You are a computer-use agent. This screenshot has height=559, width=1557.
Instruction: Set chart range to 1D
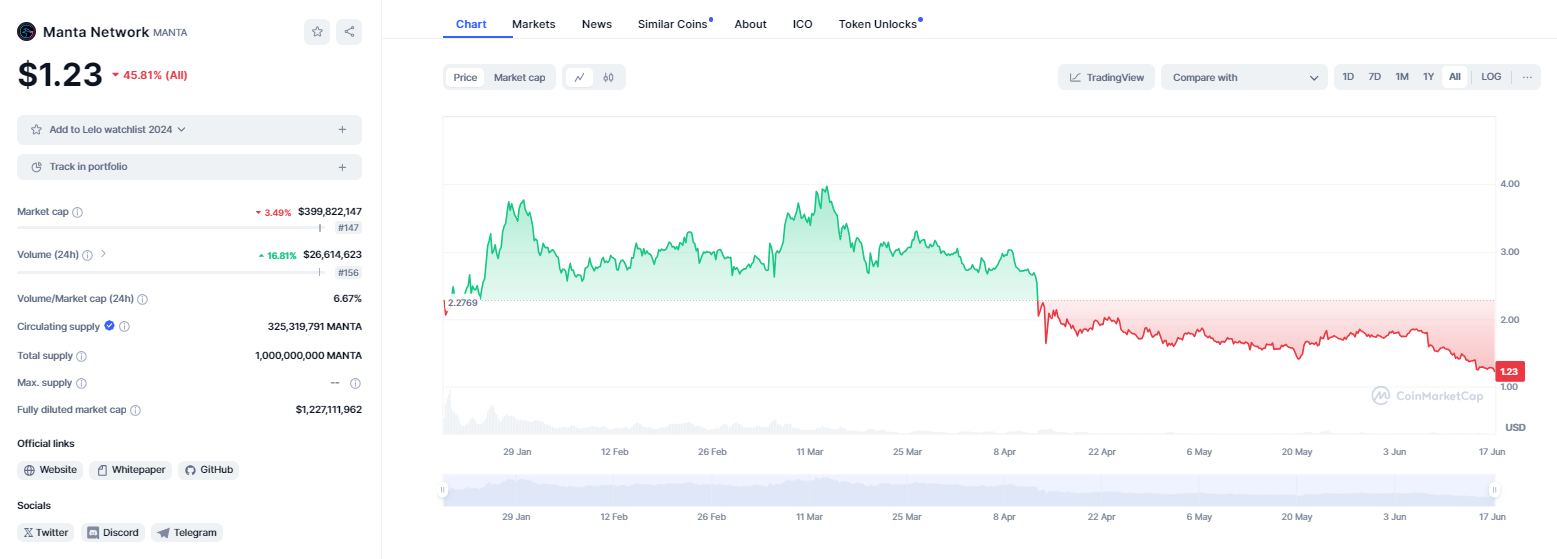(x=1348, y=77)
